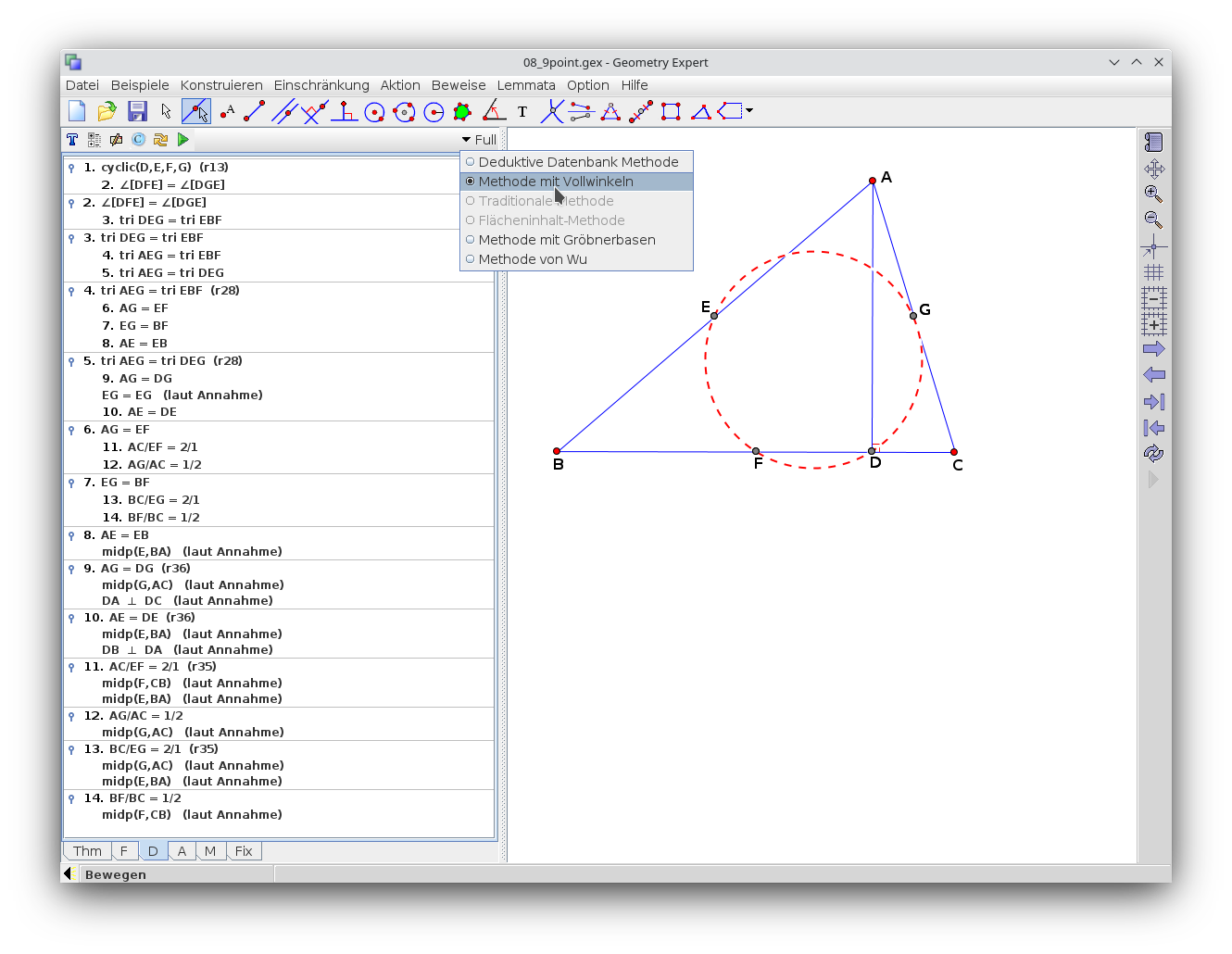Click proof line cyclic(D,E,F,G) (r13)
Viewport: 1232px width, 954px height.
(x=164, y=168)
